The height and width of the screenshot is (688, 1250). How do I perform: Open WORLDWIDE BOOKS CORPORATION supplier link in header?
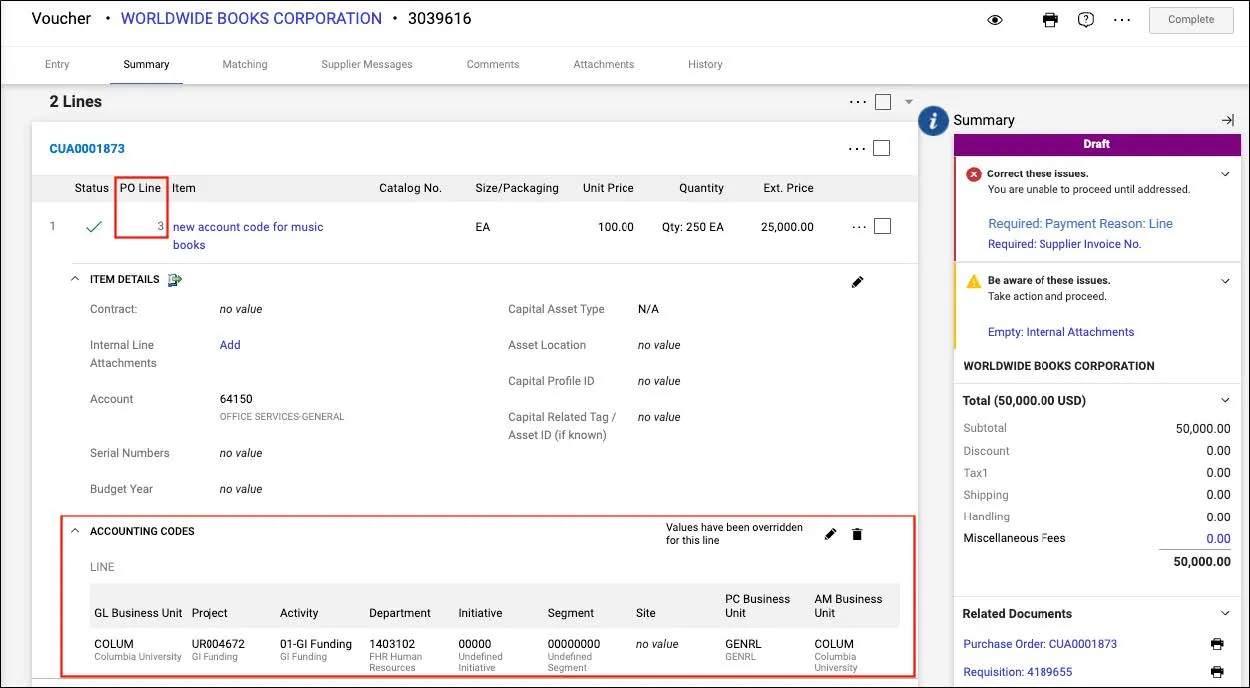251,19
